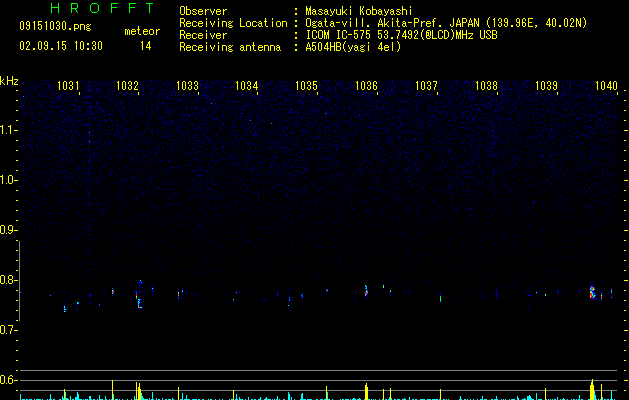Click the 1033 time axis marker
629x400 pixels.
[x=187, y=86]
